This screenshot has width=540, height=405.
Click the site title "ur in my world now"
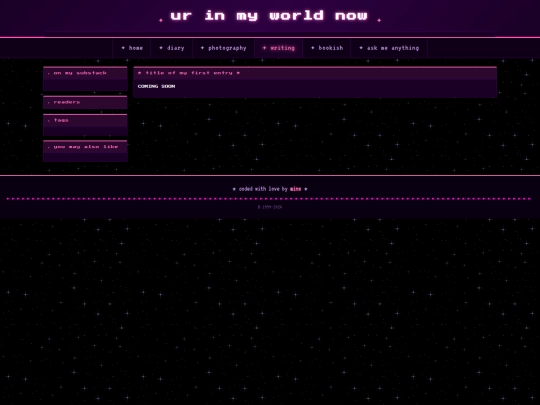pyautogui.click(x=269, y=15)
